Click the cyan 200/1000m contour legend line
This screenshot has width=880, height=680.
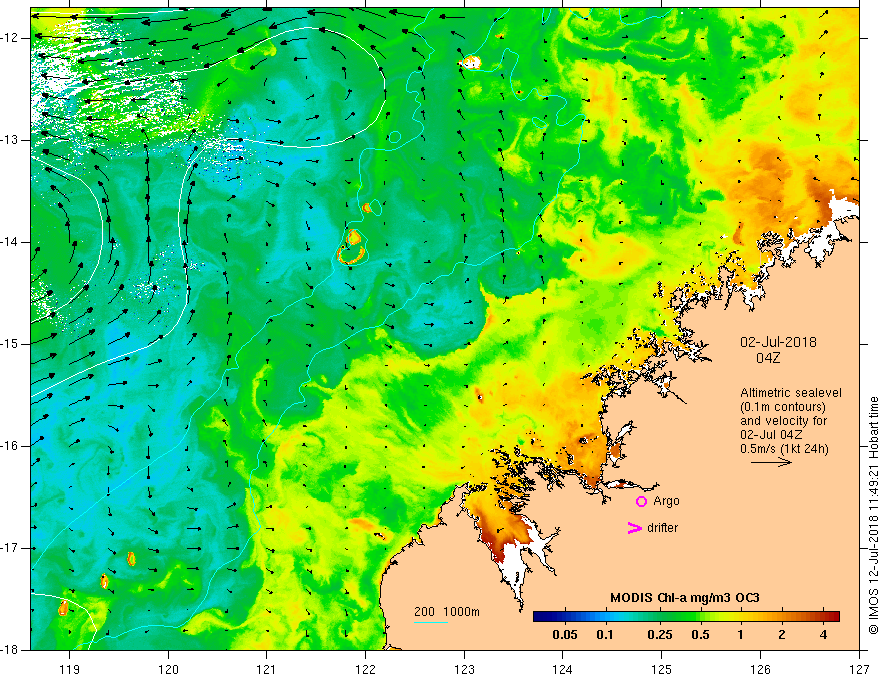pos(431,622)
